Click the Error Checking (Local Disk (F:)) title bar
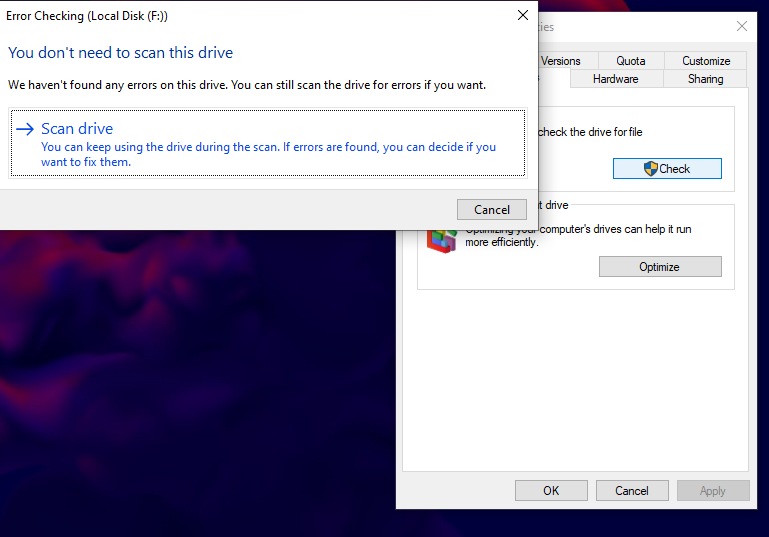This screenshot has width=769, height=537. [x=250, y=15]
